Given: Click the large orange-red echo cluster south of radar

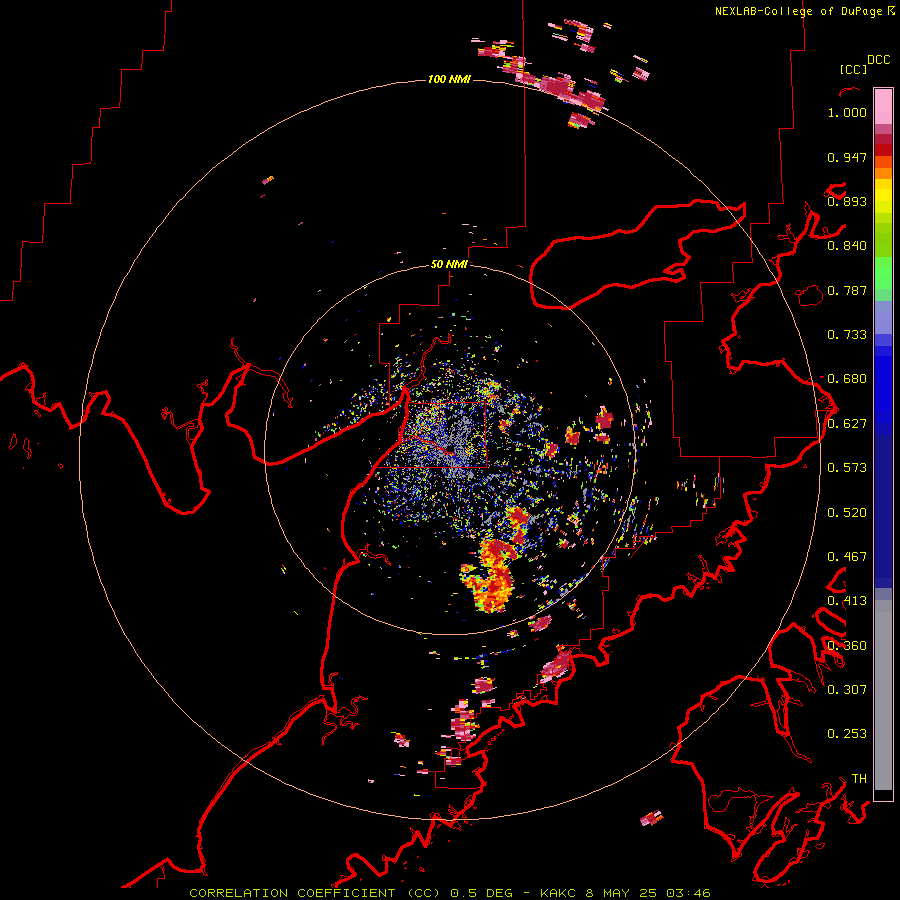Looking at the screenshot, I should click(491, 576).
